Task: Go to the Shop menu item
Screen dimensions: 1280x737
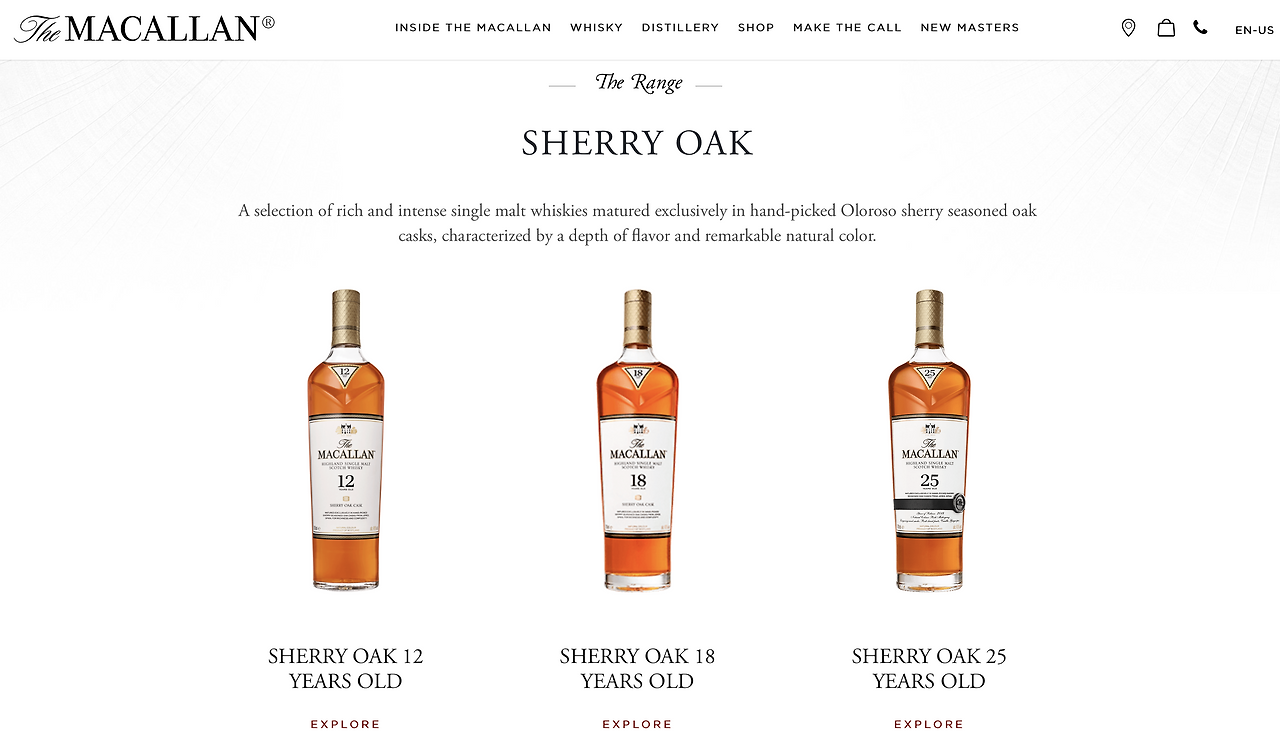Action: (756, 28)
